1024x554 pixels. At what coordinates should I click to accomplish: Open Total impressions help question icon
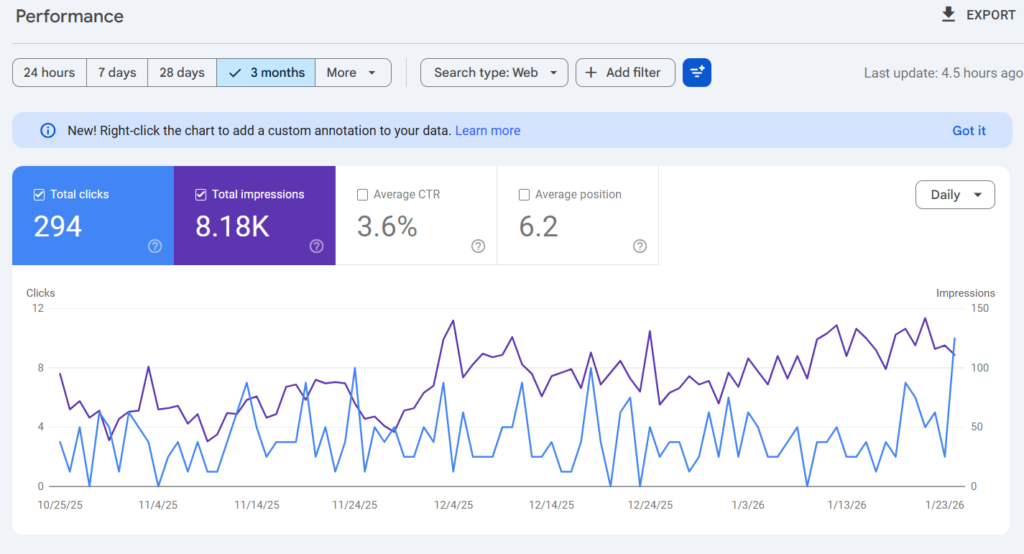coord(317,246)
